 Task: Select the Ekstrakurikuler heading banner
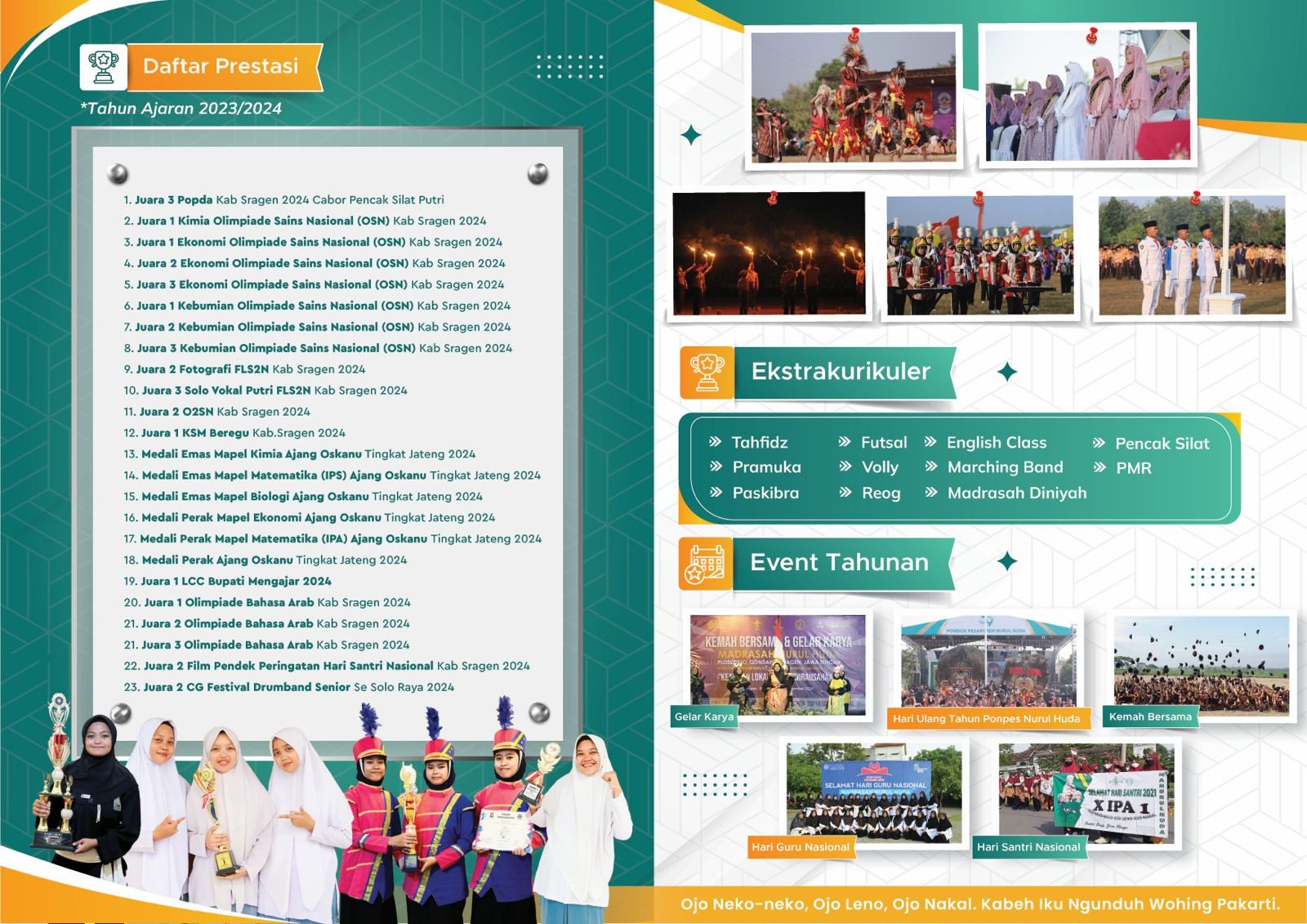(x=845, y=372)
